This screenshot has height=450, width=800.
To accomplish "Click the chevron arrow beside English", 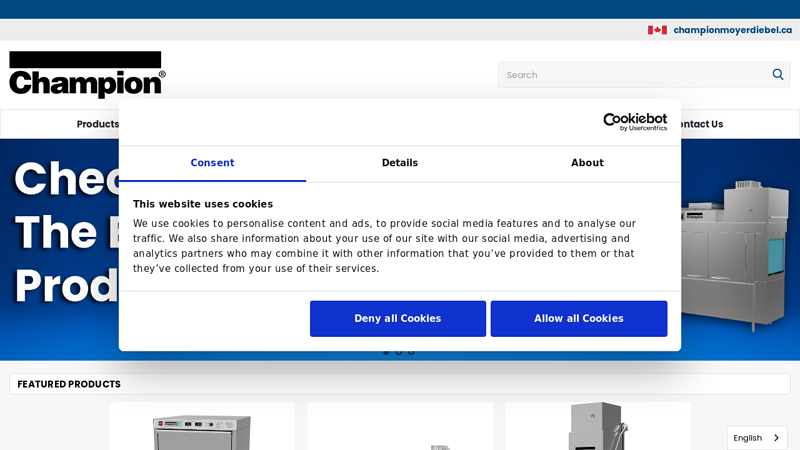I will [x=773, y=438].
